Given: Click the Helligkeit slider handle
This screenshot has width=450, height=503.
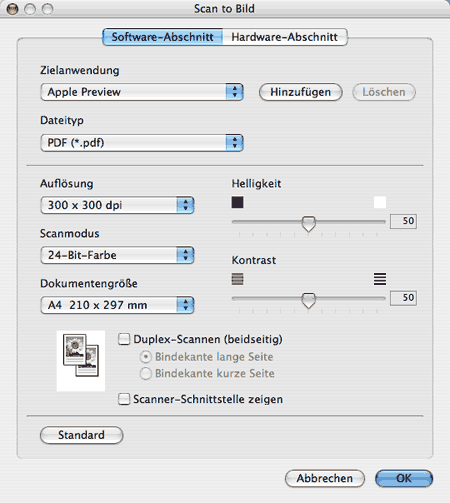Looking at the screenshot, I should pos(309,223).
